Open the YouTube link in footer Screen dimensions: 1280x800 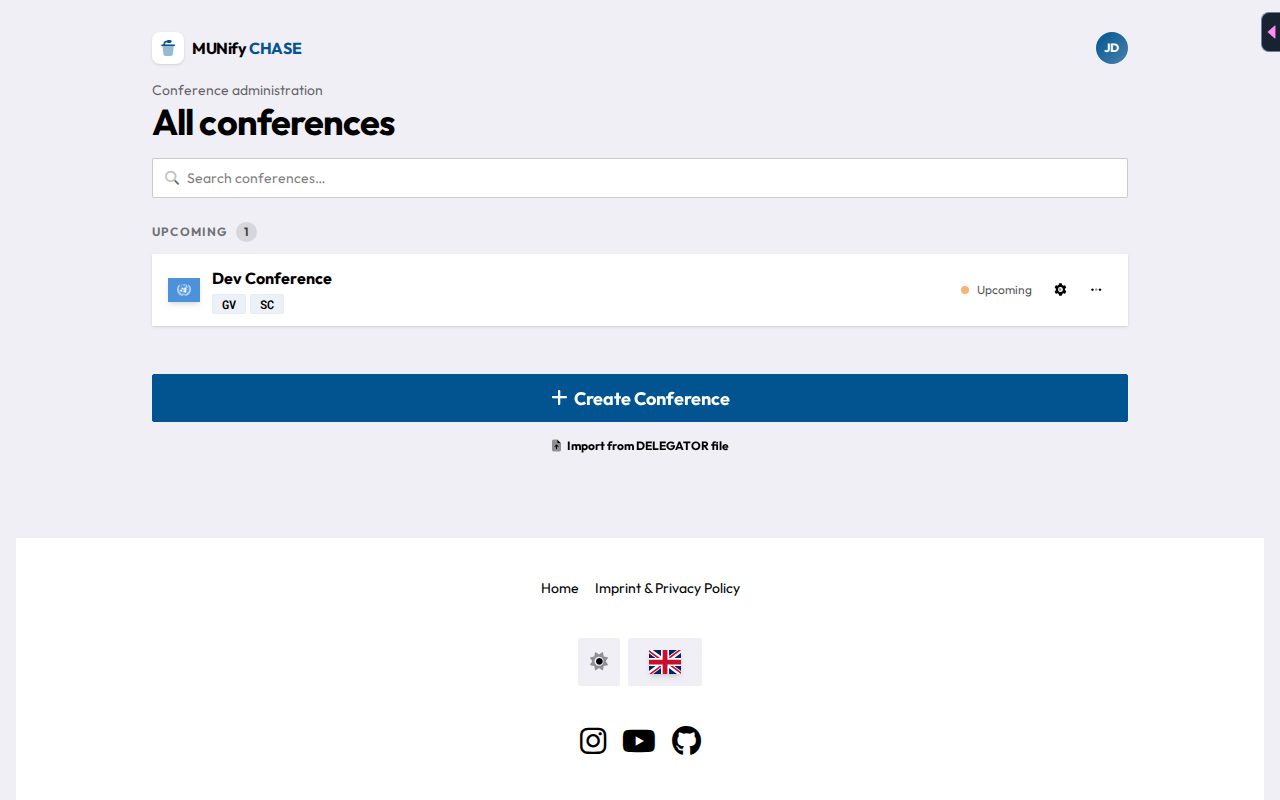coord(639,741)
